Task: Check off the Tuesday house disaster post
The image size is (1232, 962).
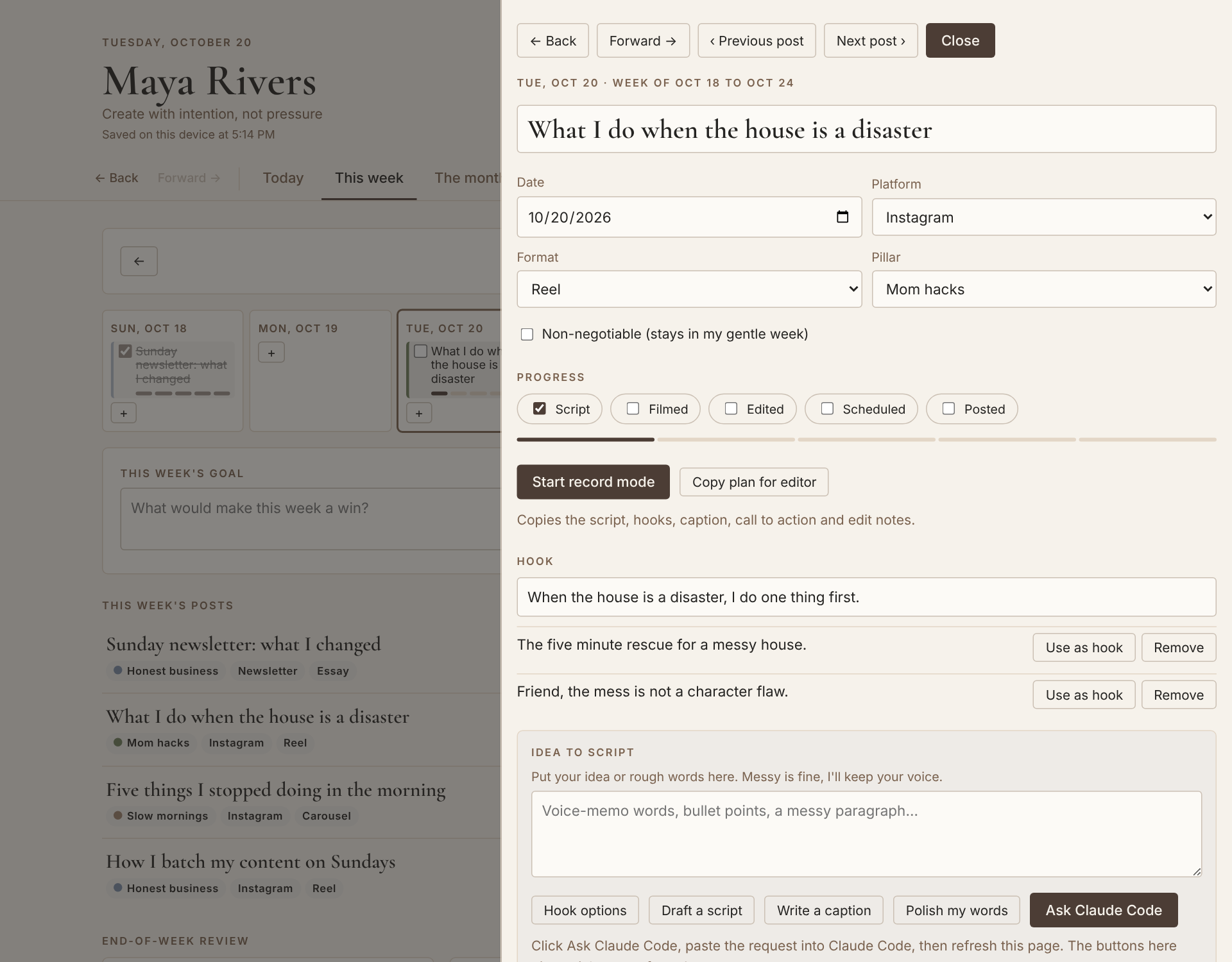Action: [x=420, y=351]
